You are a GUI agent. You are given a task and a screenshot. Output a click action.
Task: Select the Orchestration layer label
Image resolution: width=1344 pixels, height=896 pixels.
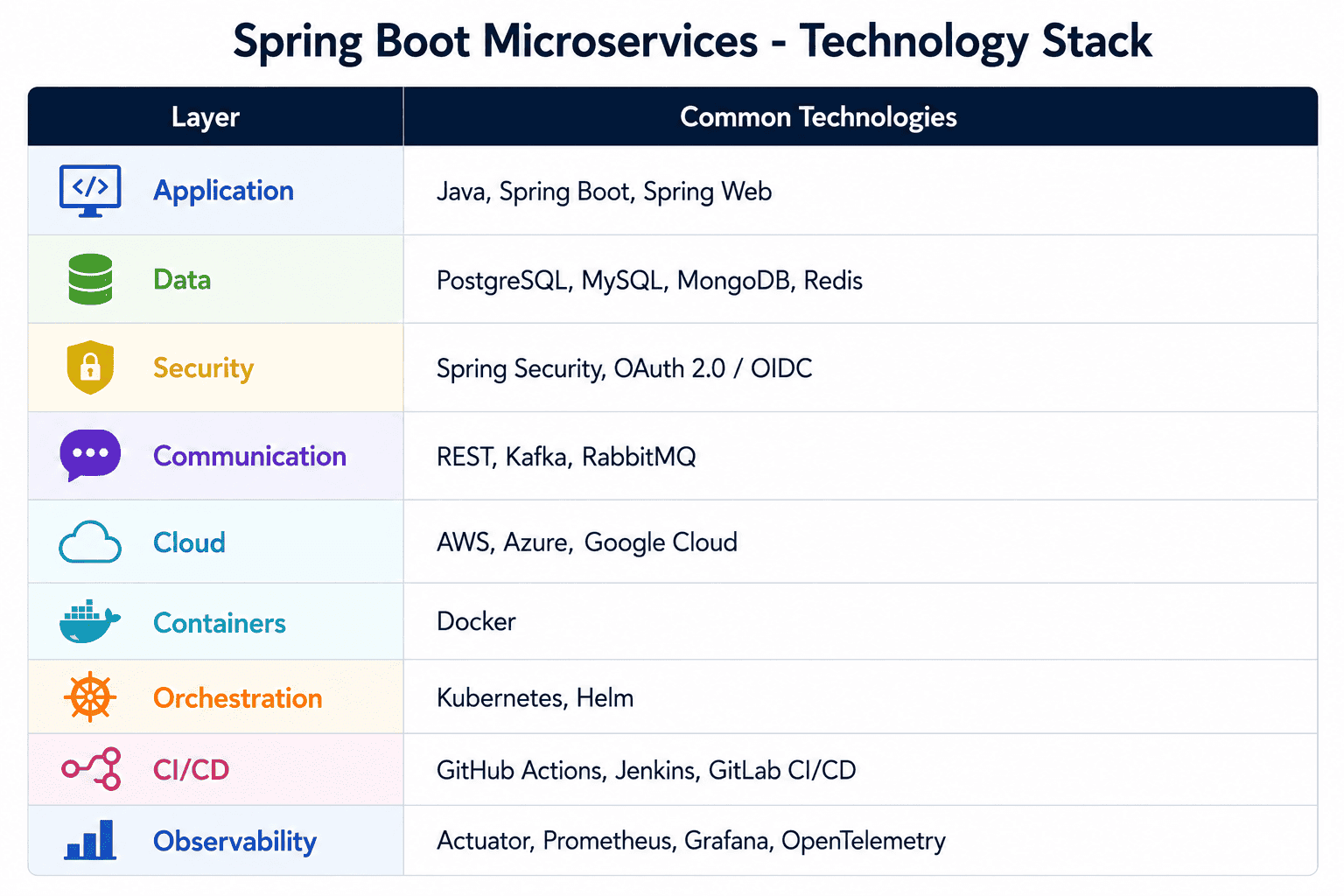[x=238, y=698]
